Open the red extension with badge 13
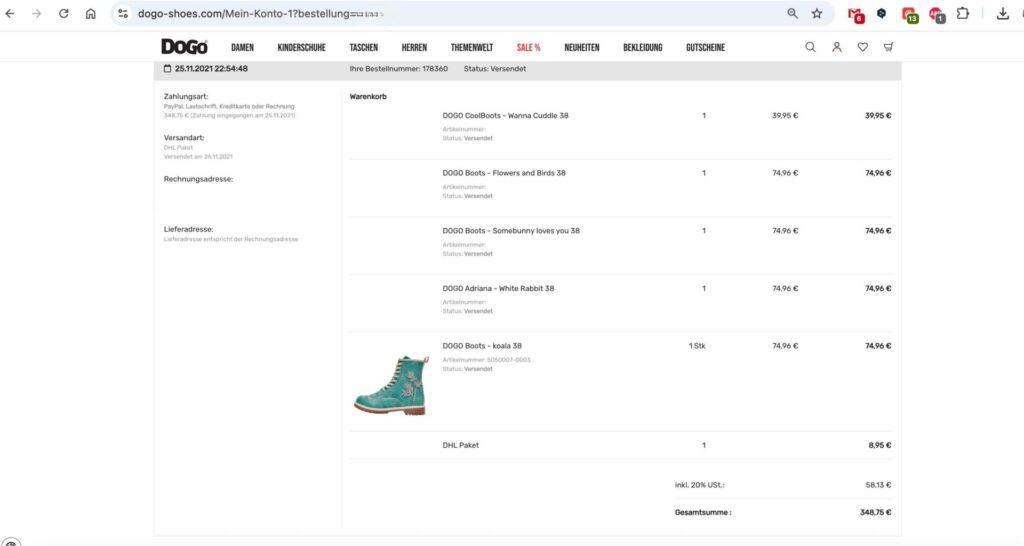 910,14
